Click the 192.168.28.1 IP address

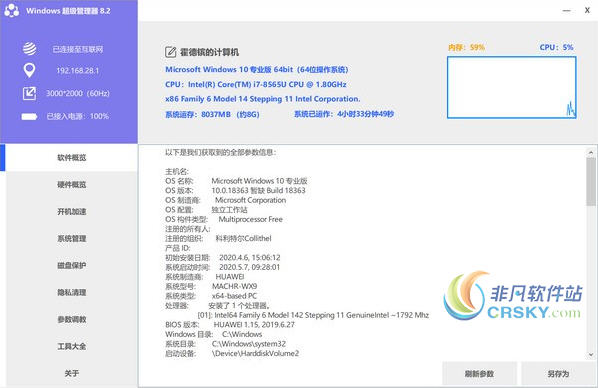(78, 71)
